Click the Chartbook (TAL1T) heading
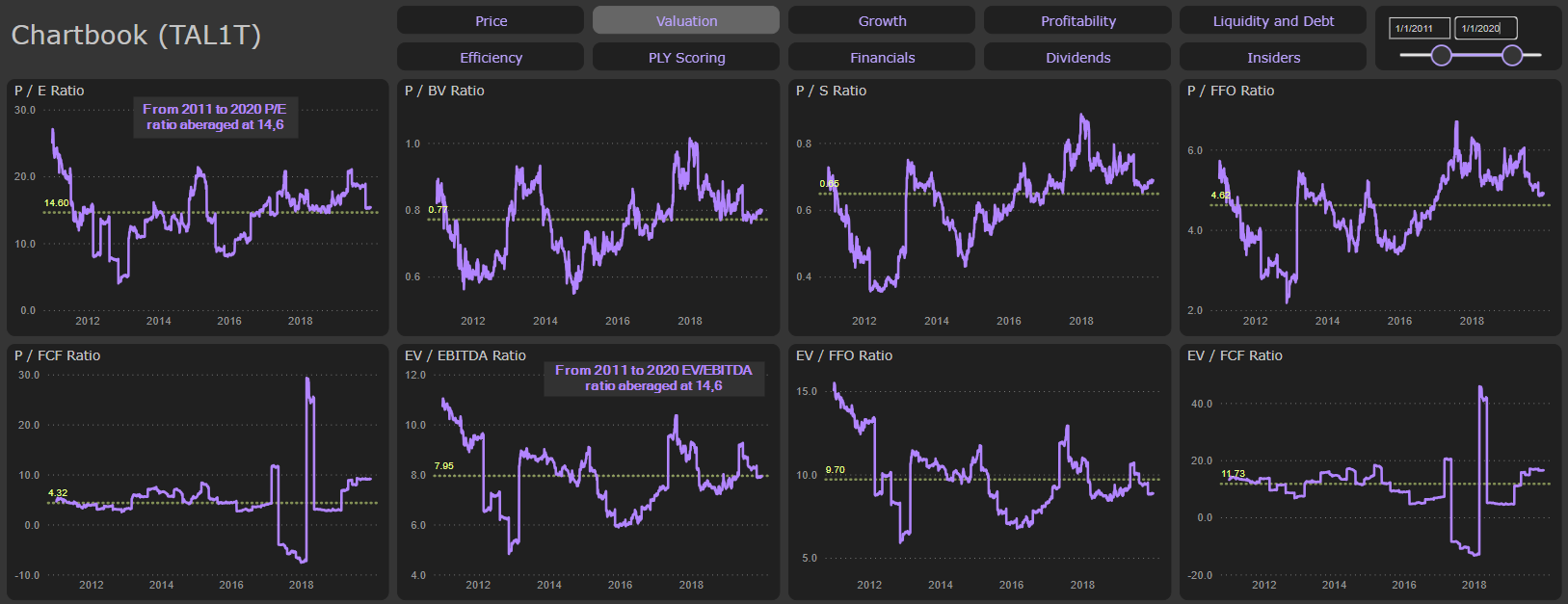 (136, 36)
